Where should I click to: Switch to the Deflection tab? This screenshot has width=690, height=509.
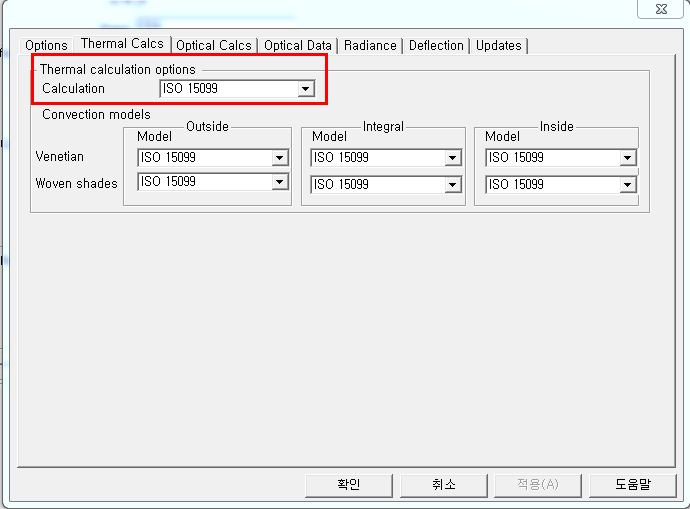point(436,45)
